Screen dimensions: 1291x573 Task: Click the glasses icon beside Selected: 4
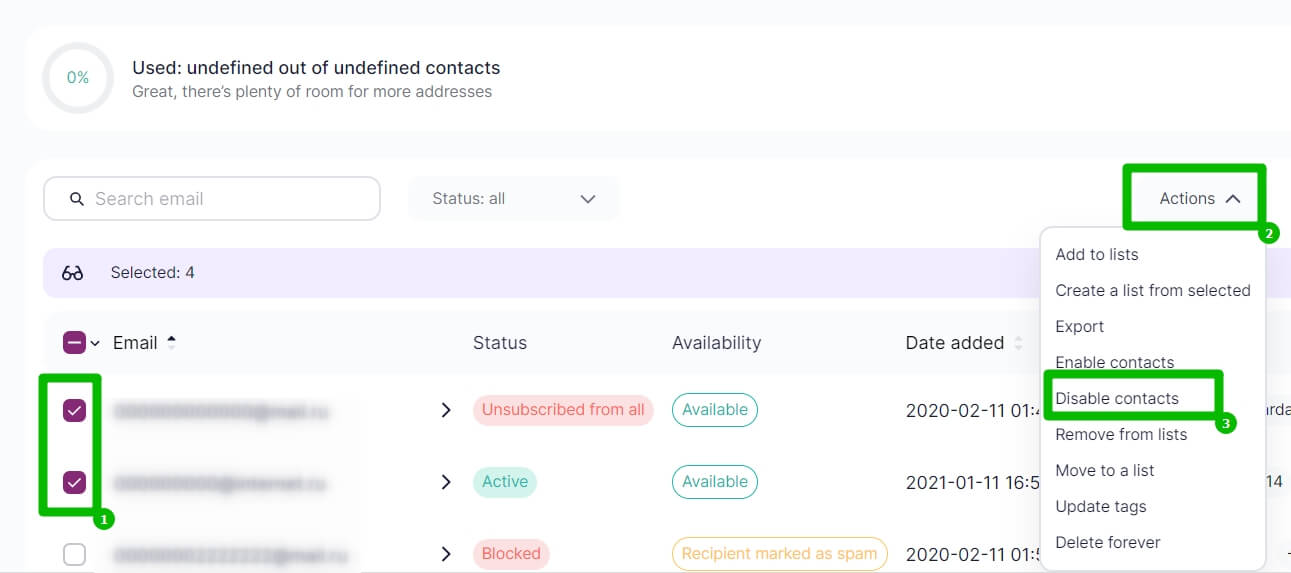click(x=72, y=273)
